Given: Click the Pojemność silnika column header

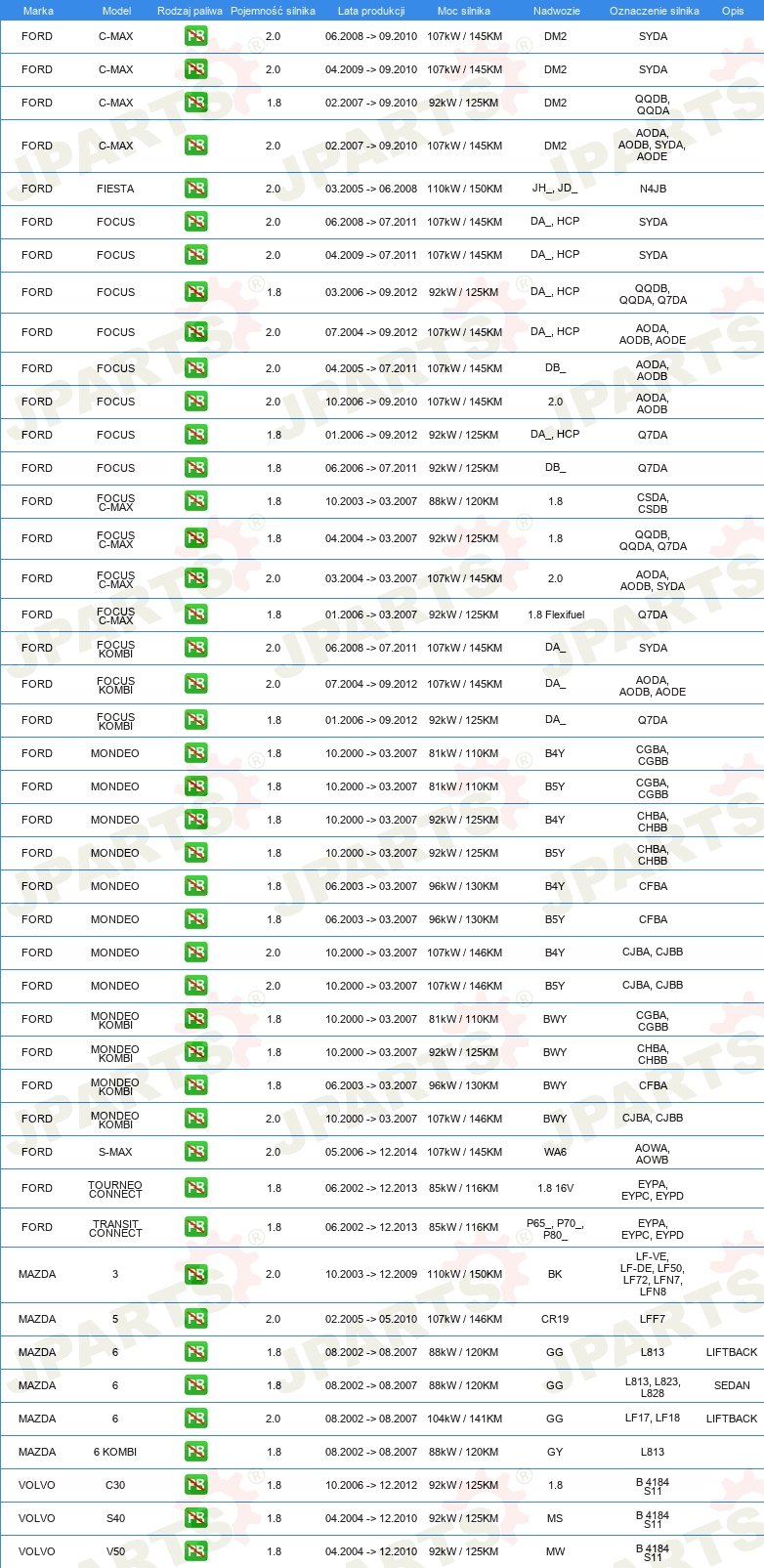Looking at the screenshot, I should (273, 11).
